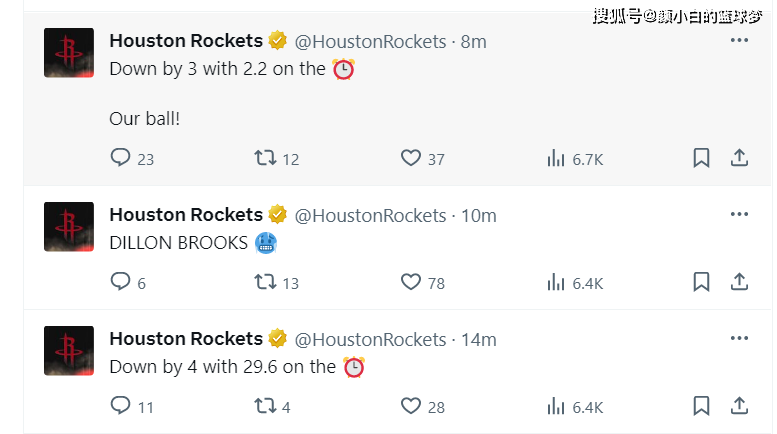This screenshot has height=434, width=777.
Task: Open more options for the 14m tweet
Action: coord(739,339)
